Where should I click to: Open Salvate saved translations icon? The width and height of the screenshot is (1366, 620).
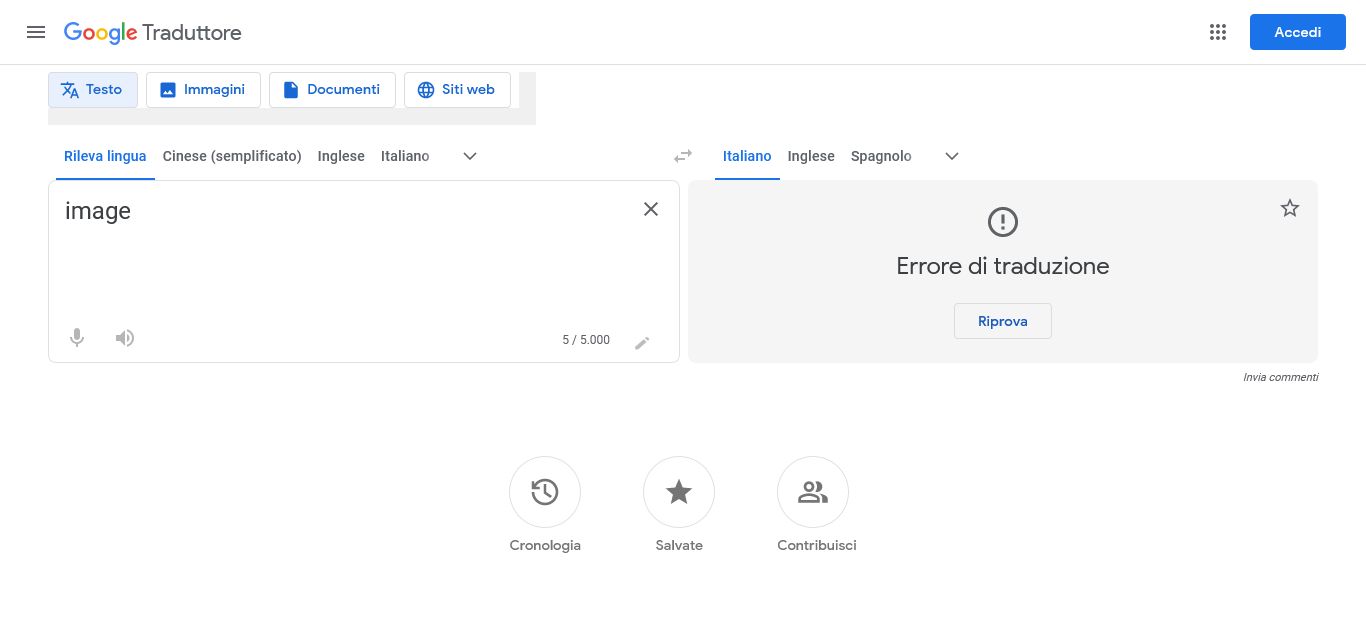[679, 492]
